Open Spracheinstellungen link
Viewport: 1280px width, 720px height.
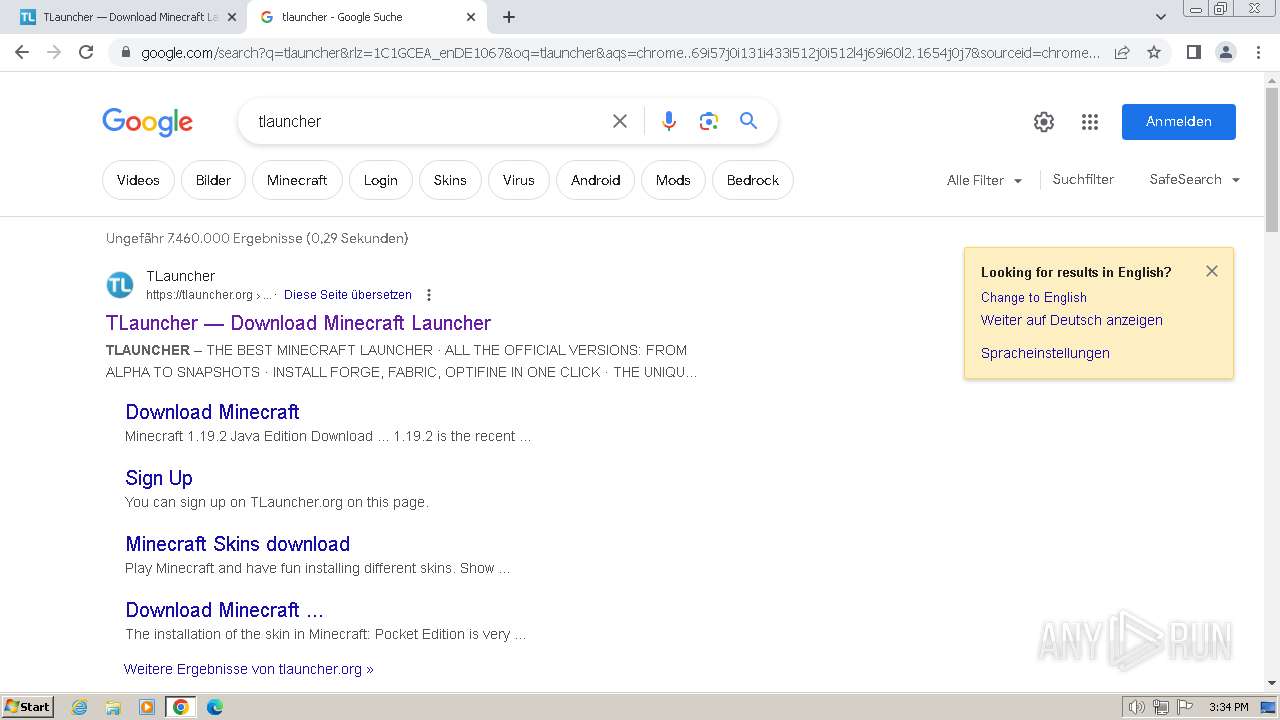point(1045,353)
